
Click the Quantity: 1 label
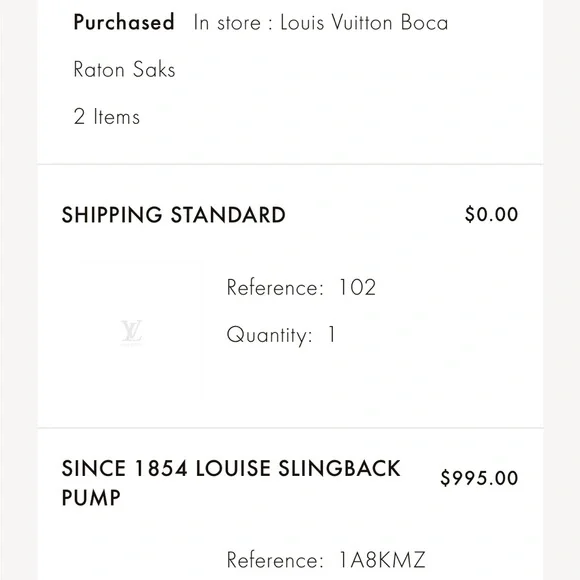click(x=281, y=335)
